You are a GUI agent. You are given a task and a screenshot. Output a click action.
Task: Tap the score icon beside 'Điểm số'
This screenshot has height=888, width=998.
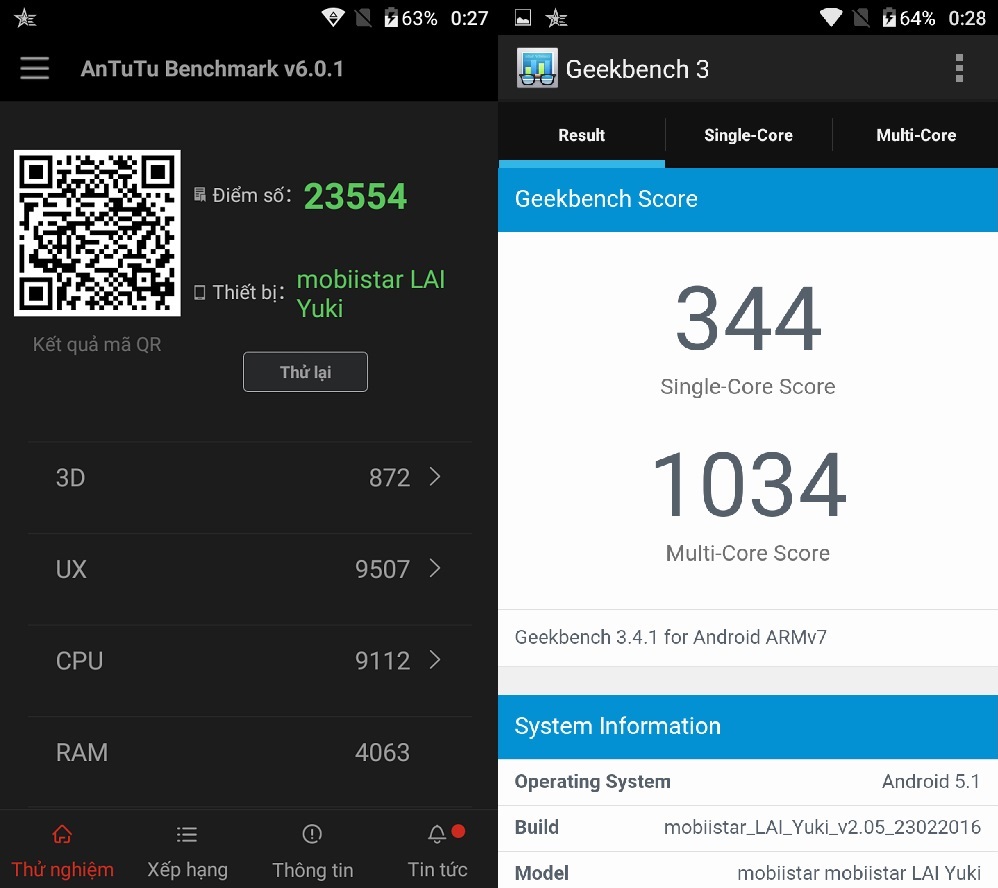[x=200, y=194]
